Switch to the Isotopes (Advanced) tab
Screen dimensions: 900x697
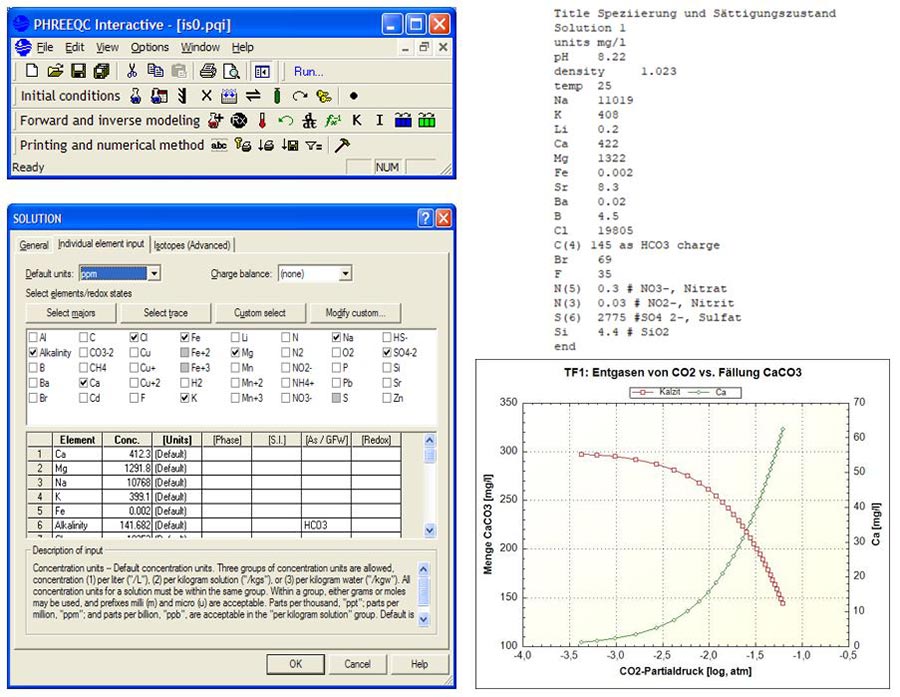click(x=192, y=245)
